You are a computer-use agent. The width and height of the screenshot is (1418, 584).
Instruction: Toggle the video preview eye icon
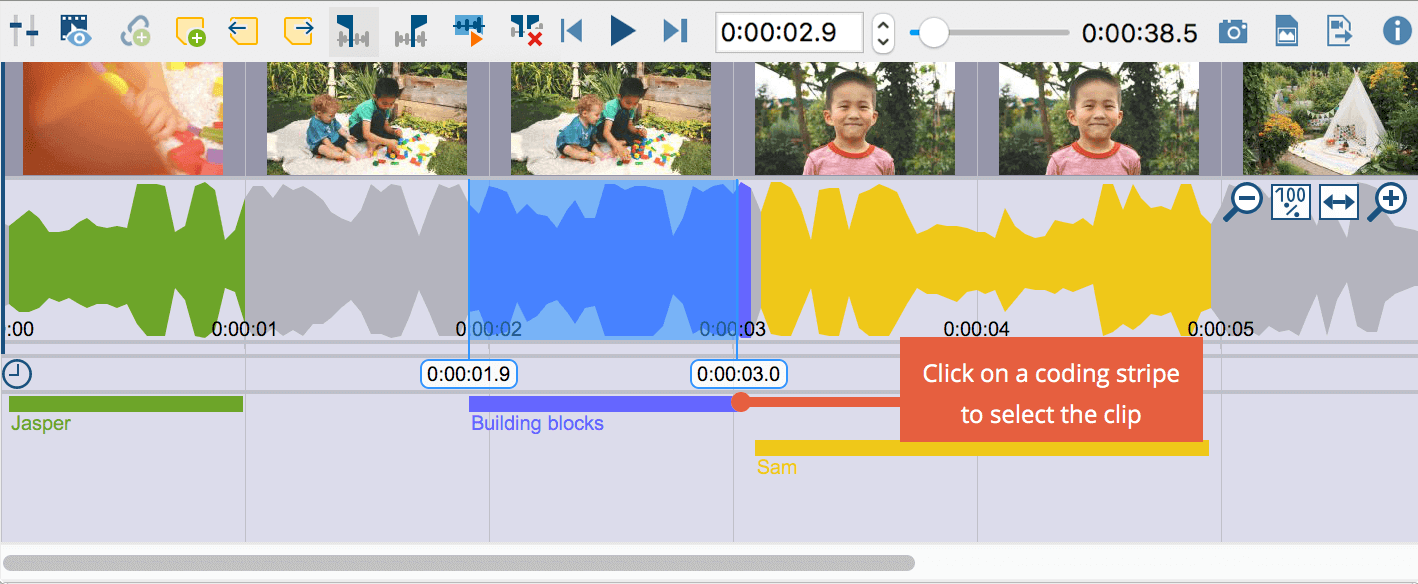(x=75, y=31)
